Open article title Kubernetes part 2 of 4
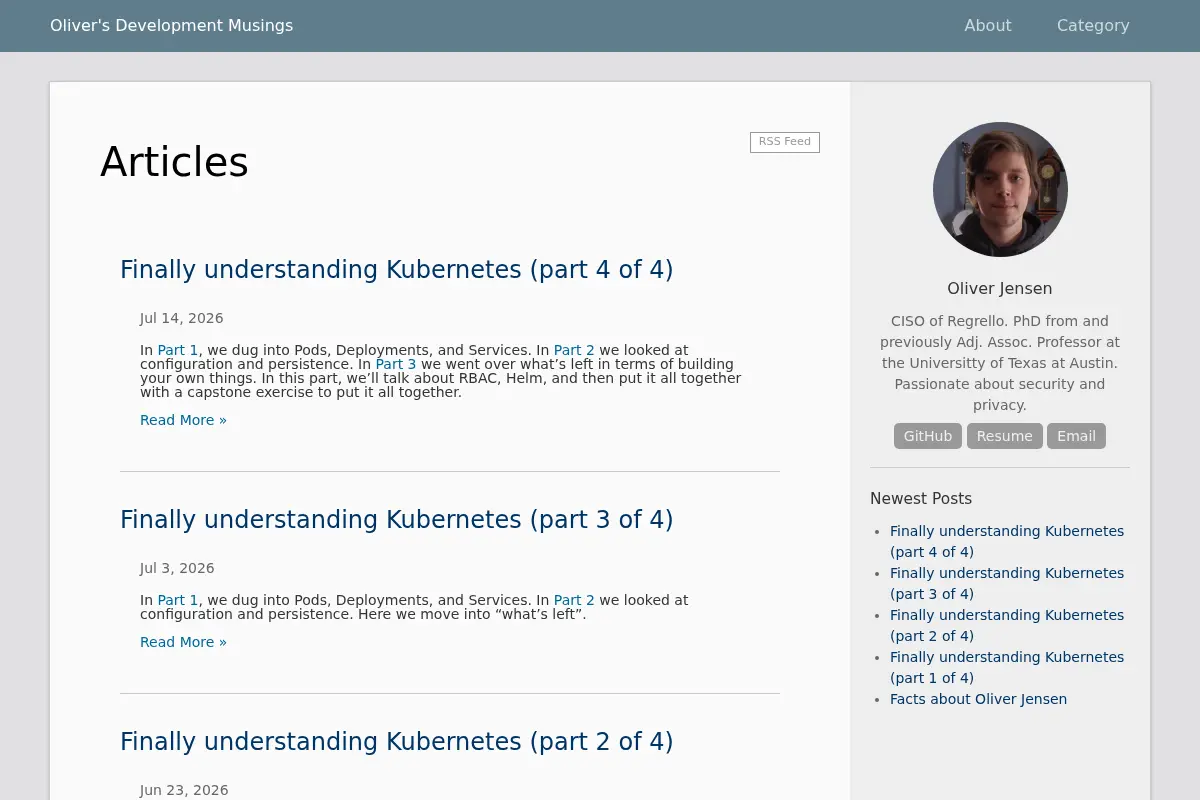The height and width of the screenshot is (800, 1200). (x=397, y=742)
